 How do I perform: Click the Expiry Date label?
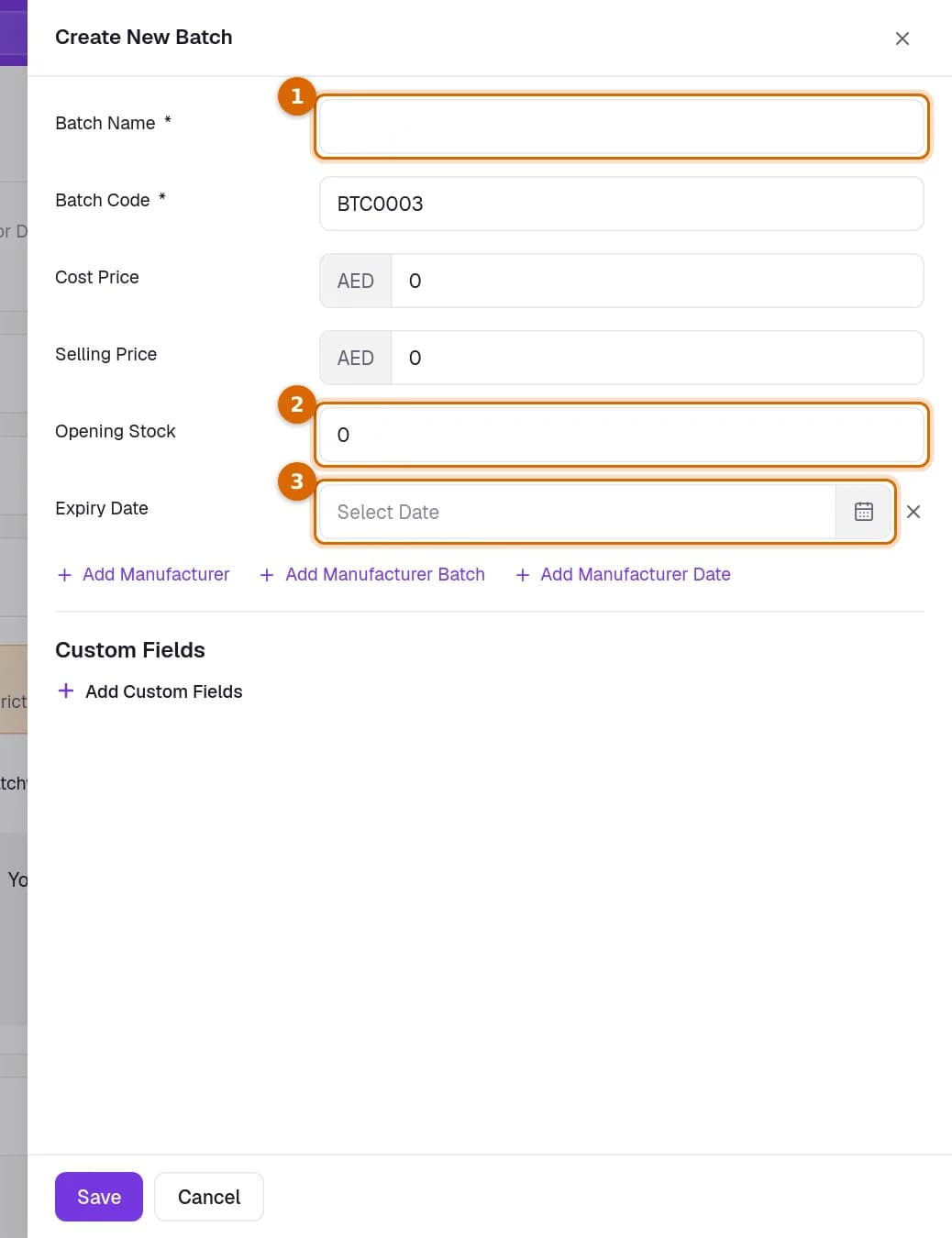[x=102, y=508]
